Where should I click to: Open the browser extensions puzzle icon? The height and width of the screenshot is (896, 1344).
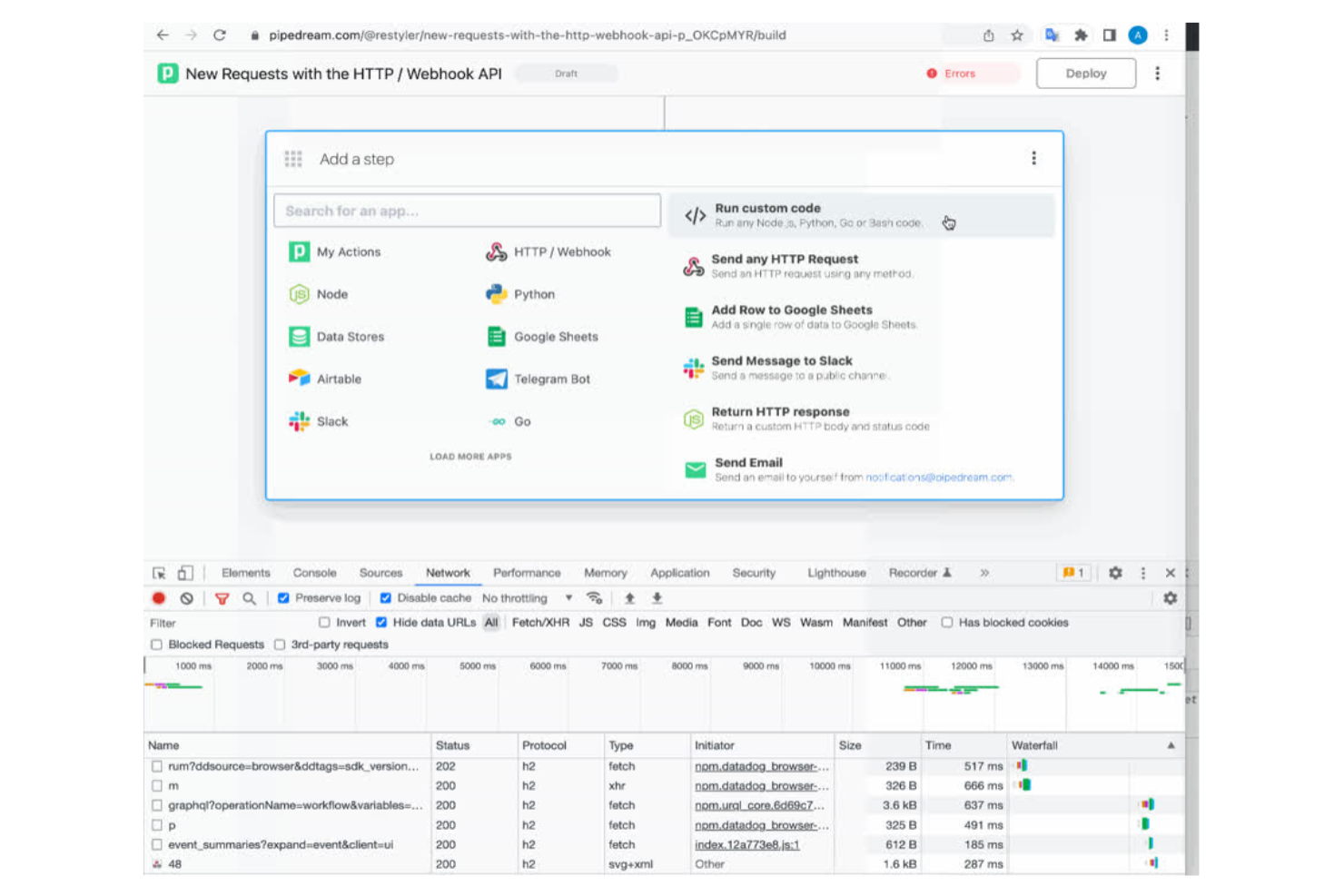point(1081,35)
